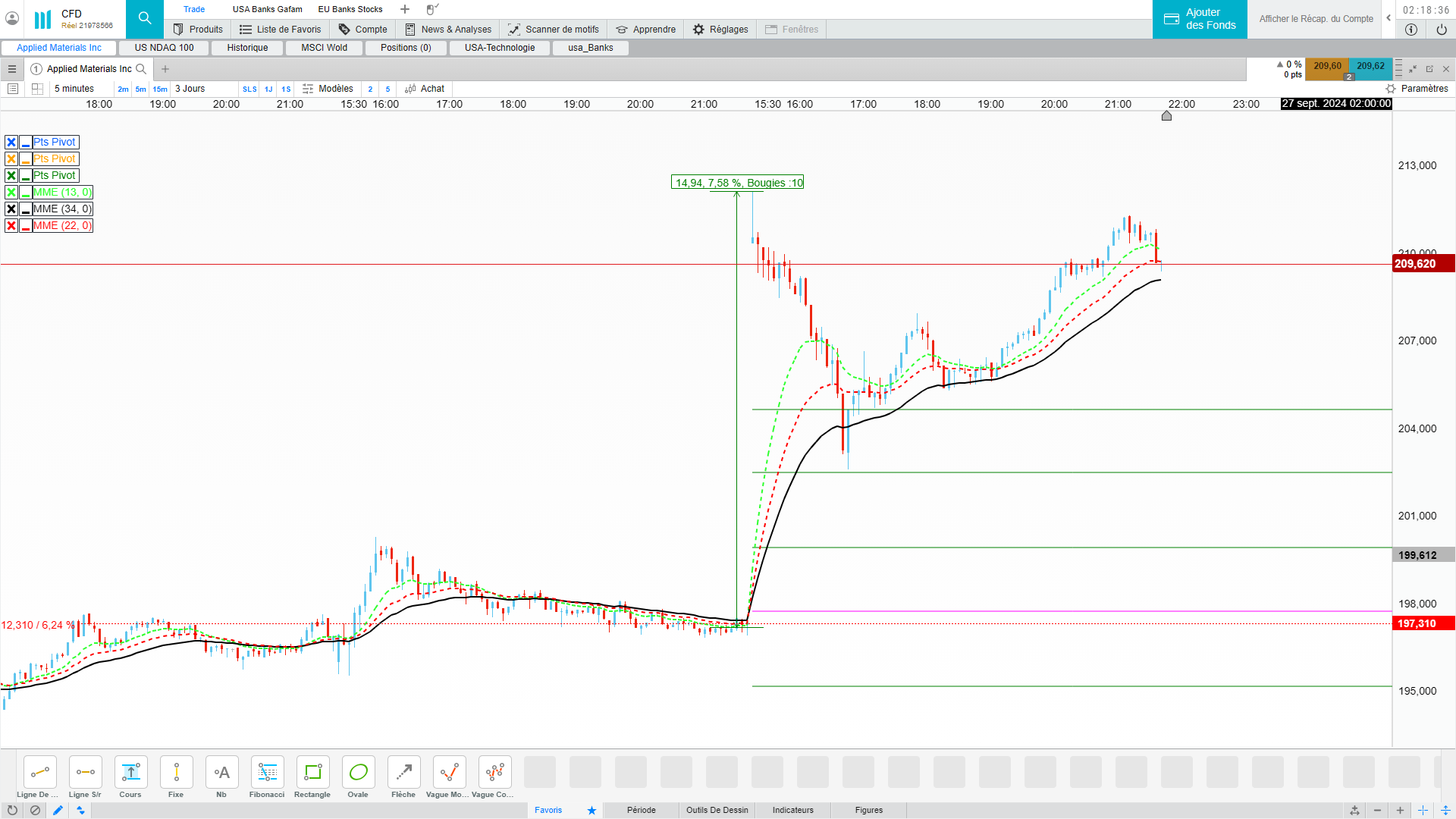Viewport: 1456px width, 819px height.
Task: Add a new chart tab with plus
Action: (165, 69)
